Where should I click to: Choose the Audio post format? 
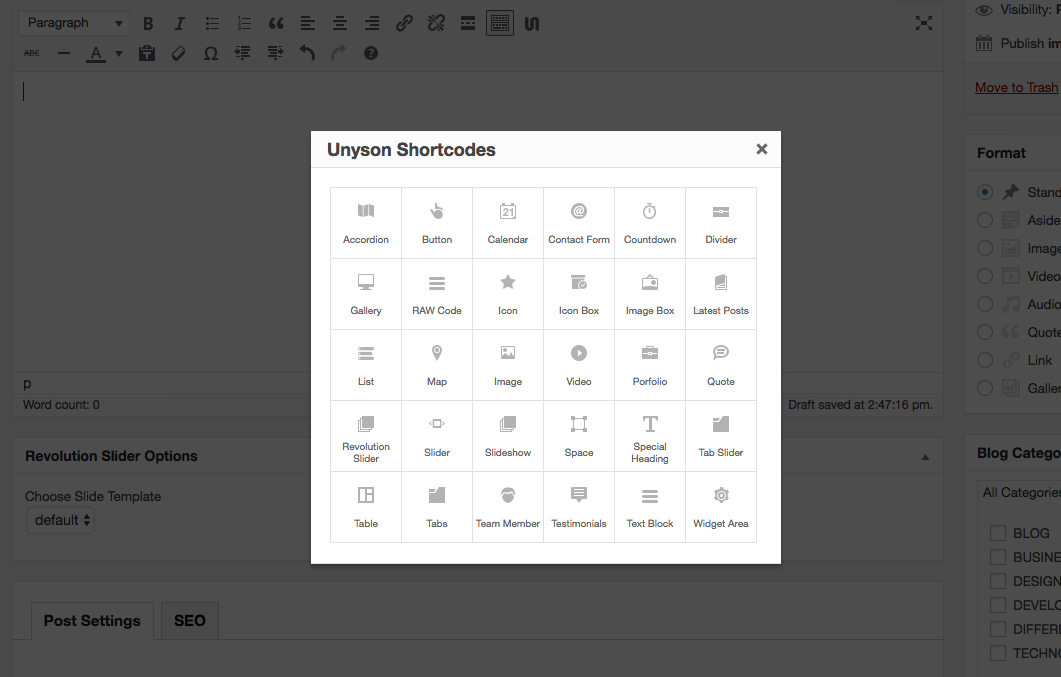pos(985,304)
